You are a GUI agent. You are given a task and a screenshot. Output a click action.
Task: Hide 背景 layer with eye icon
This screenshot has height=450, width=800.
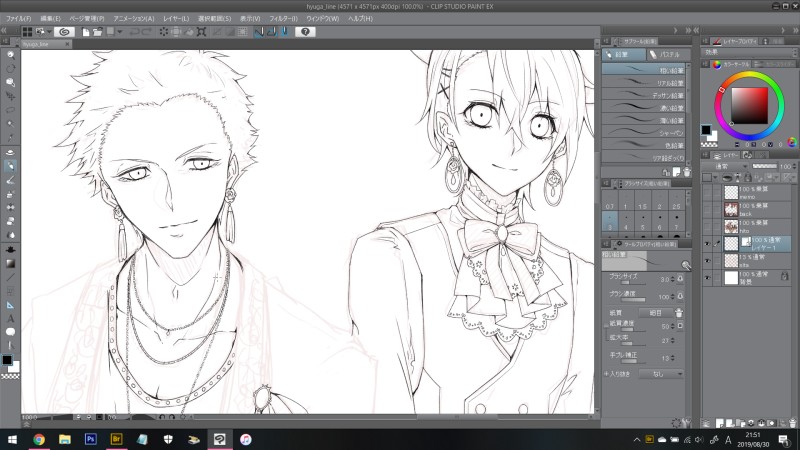[707, 278]
